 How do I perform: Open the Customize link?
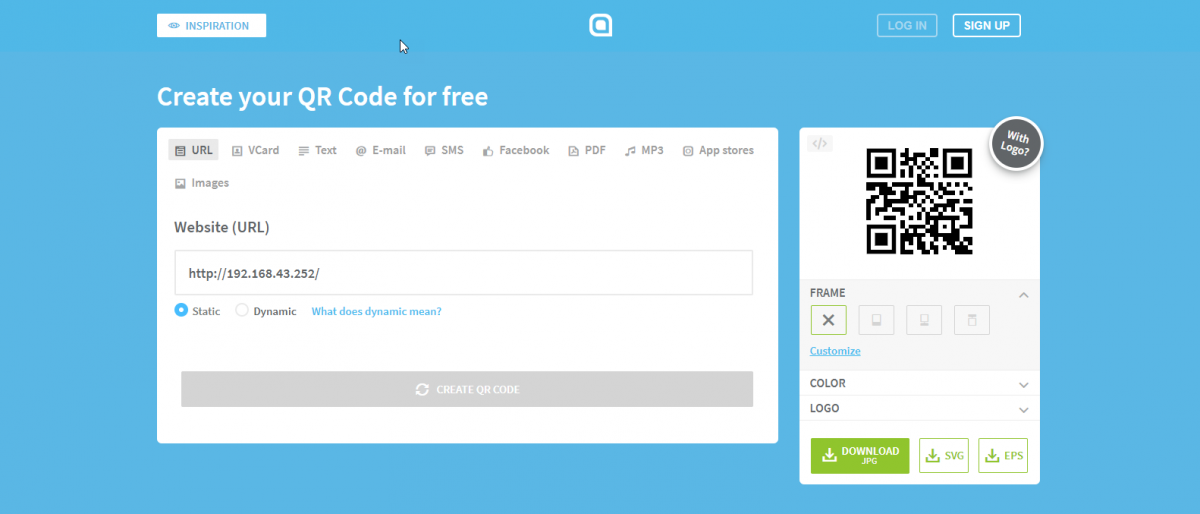[835, 351]
